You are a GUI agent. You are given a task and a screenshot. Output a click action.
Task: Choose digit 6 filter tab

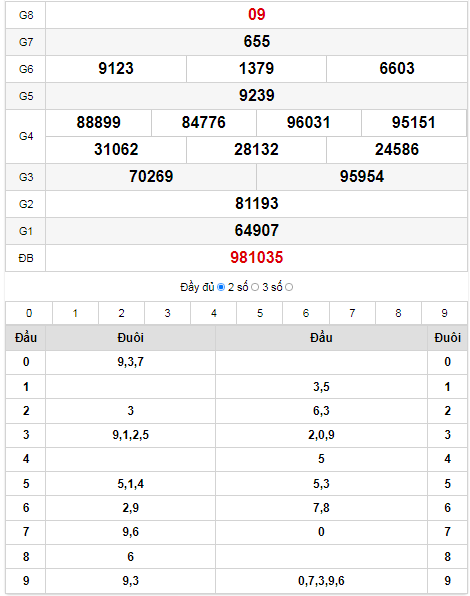[x=306, y=313]
